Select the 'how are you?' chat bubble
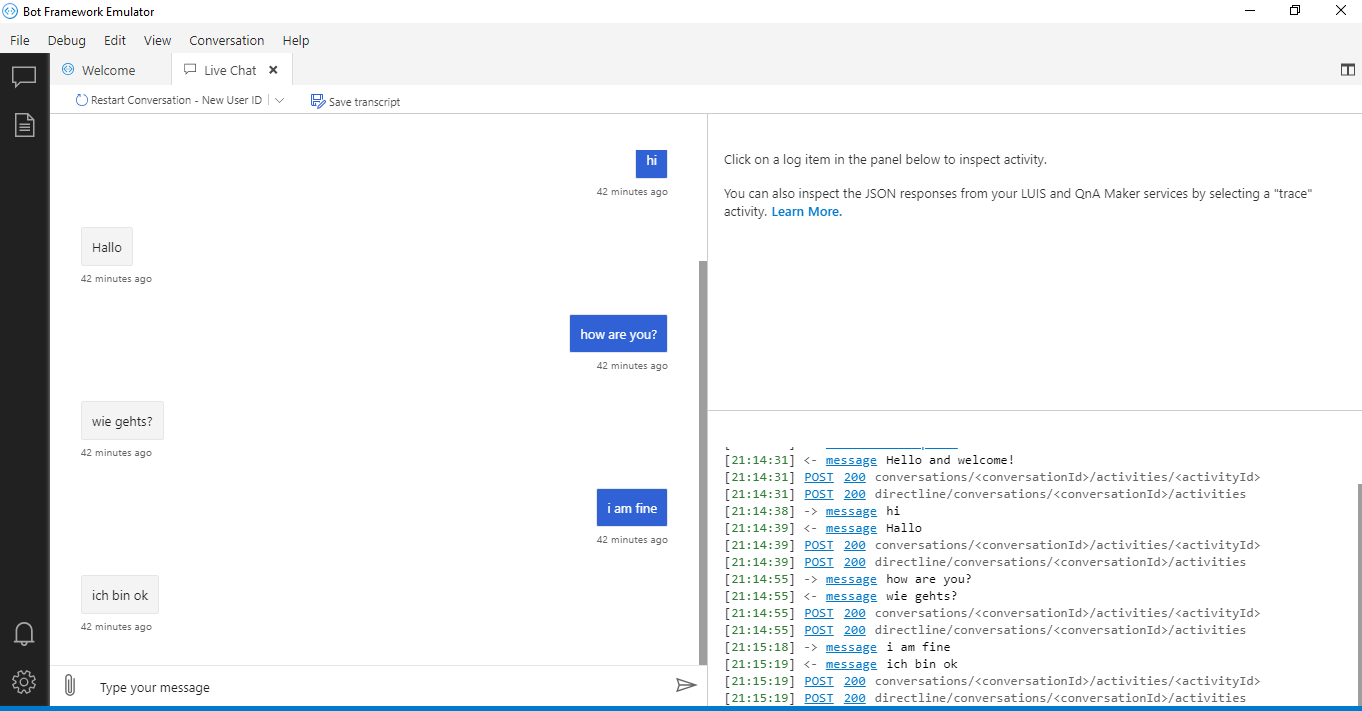1362x711 pixels. [x=618, y=334]
